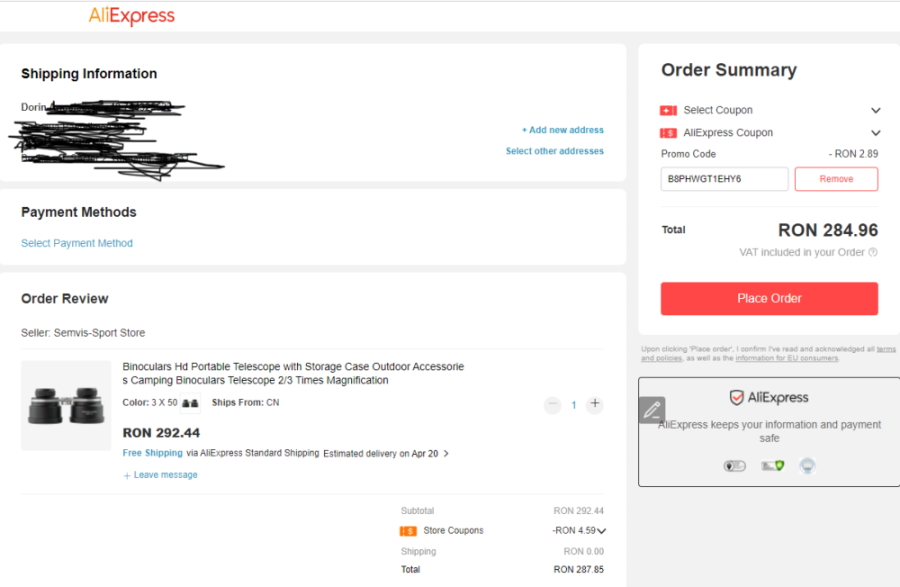The image size is (900, 587).
Task: Click the lightbulb icon in safety box
Action: click(808, 465)
